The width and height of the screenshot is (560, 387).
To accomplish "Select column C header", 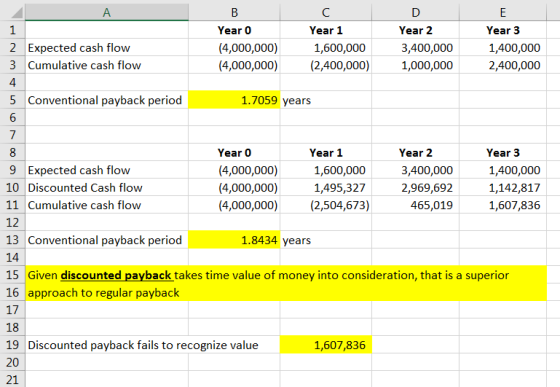I will tap(326, 12).
